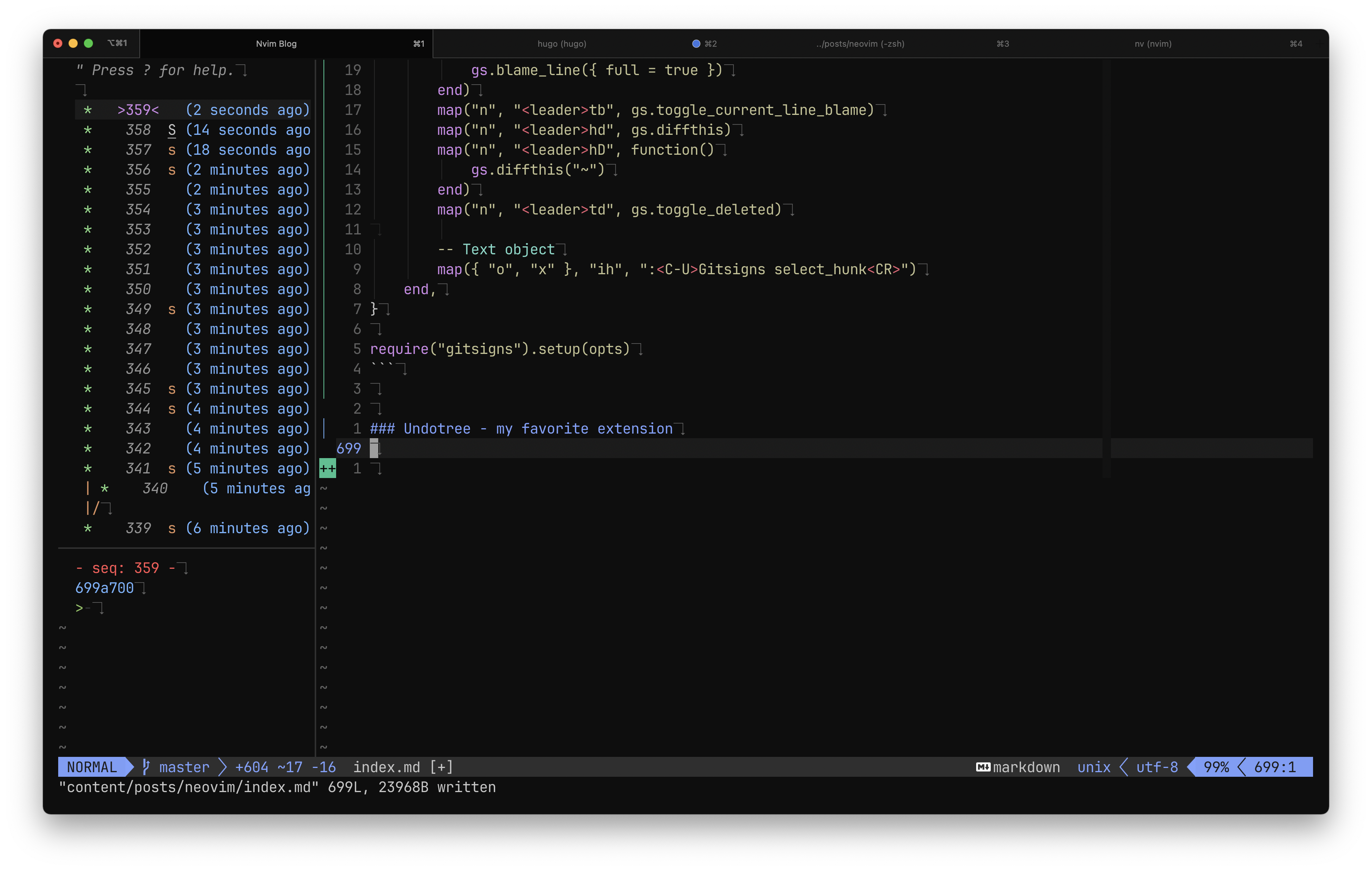Viewport: 1372px width, 871px height.
Task: Switch to the hugo (hugo) tab
Action: click(x=562, y=43)
